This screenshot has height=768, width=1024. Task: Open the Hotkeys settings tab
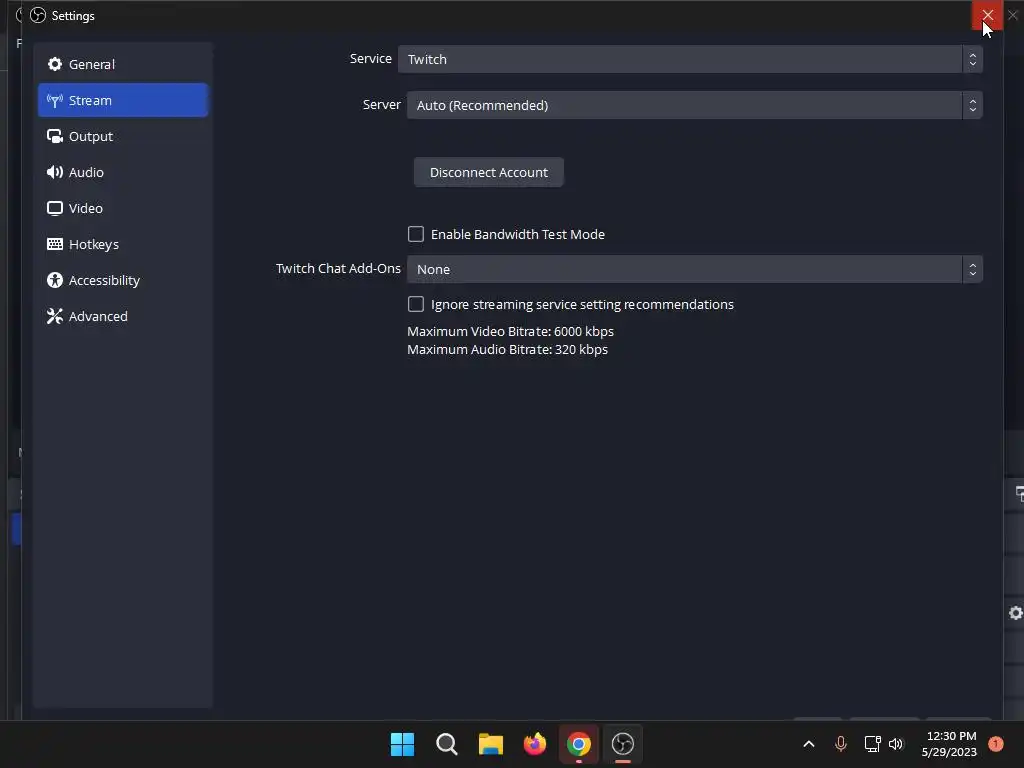[123, 244]
